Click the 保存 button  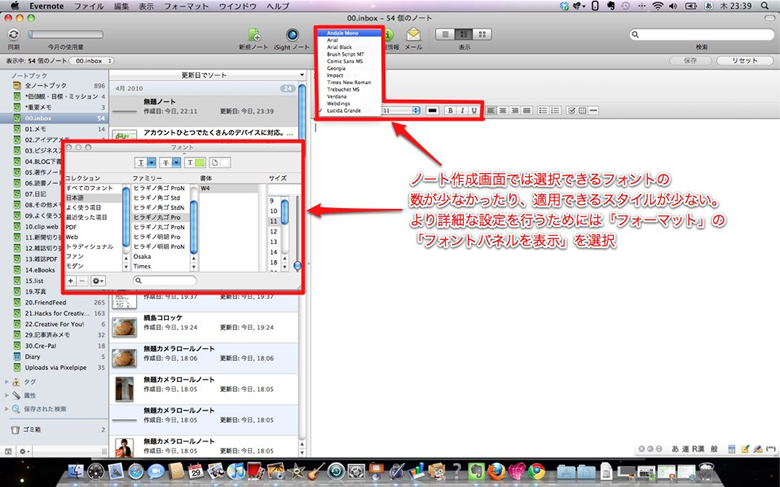point(690,61)
